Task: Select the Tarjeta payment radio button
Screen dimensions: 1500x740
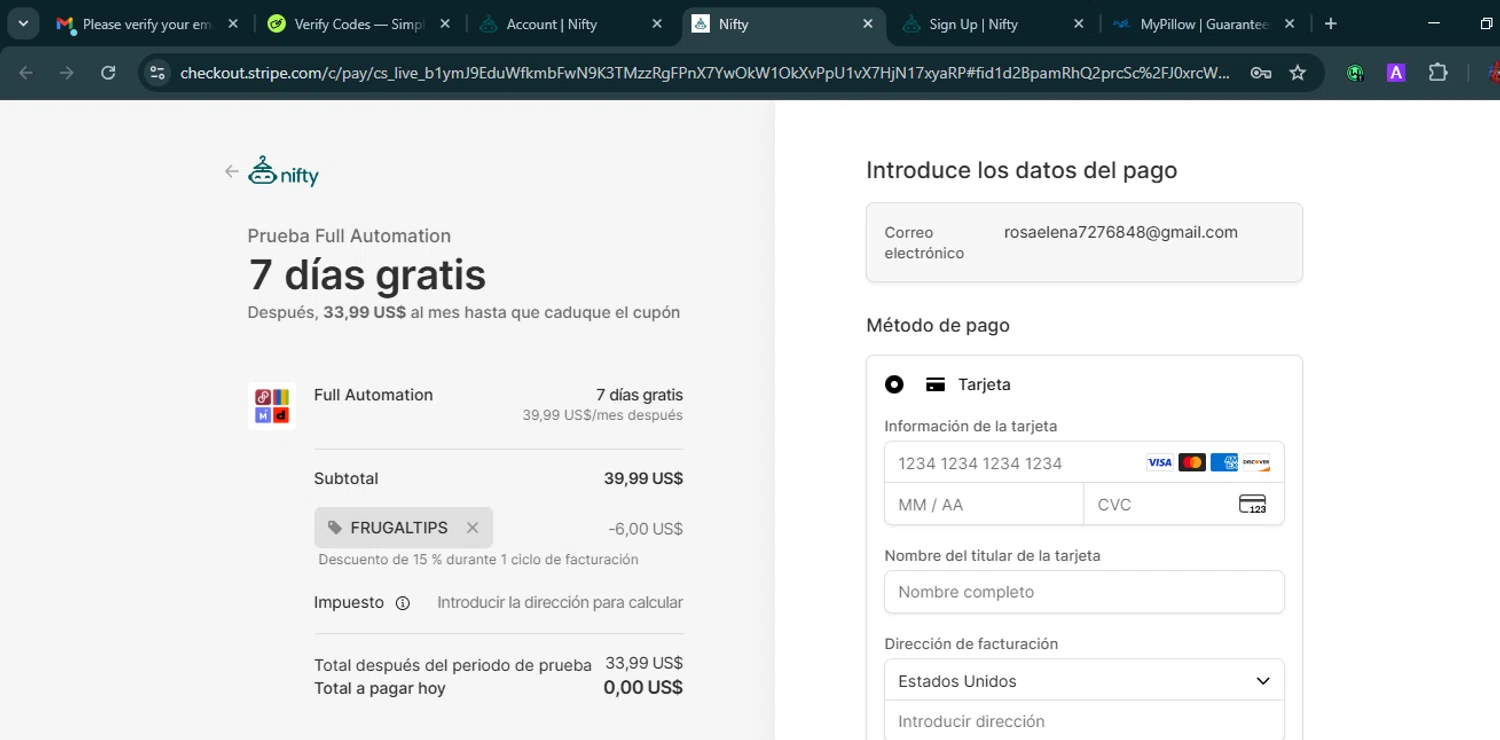Action: (894, 384)
